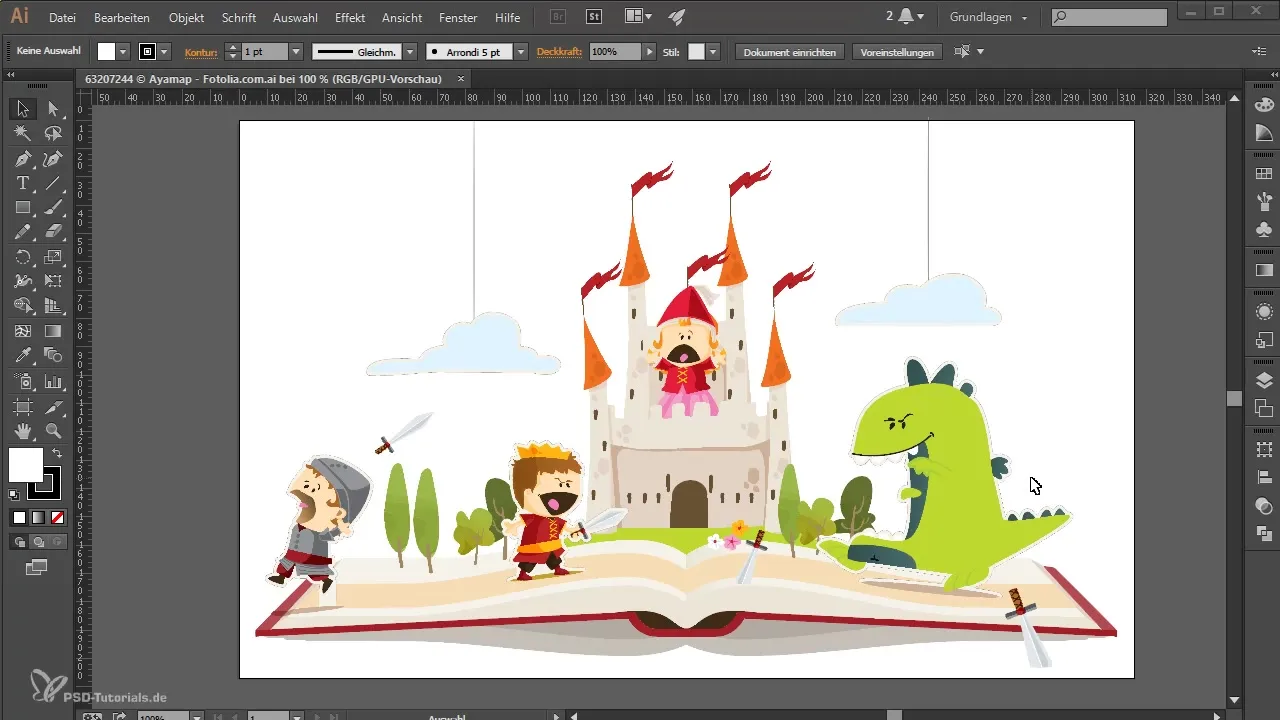Expand the Grundlagen workspace dropdown

click(1024, 18)
